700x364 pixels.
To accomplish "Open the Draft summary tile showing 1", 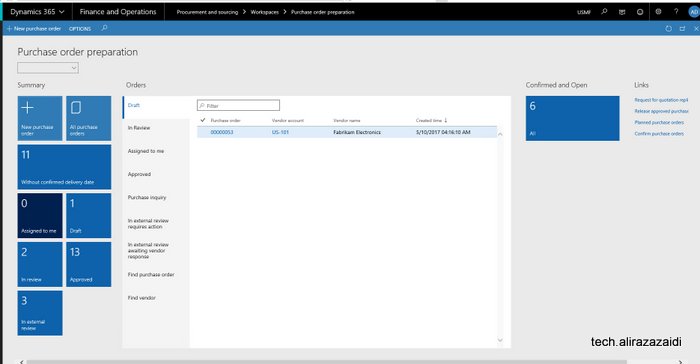I will (88, 216).
